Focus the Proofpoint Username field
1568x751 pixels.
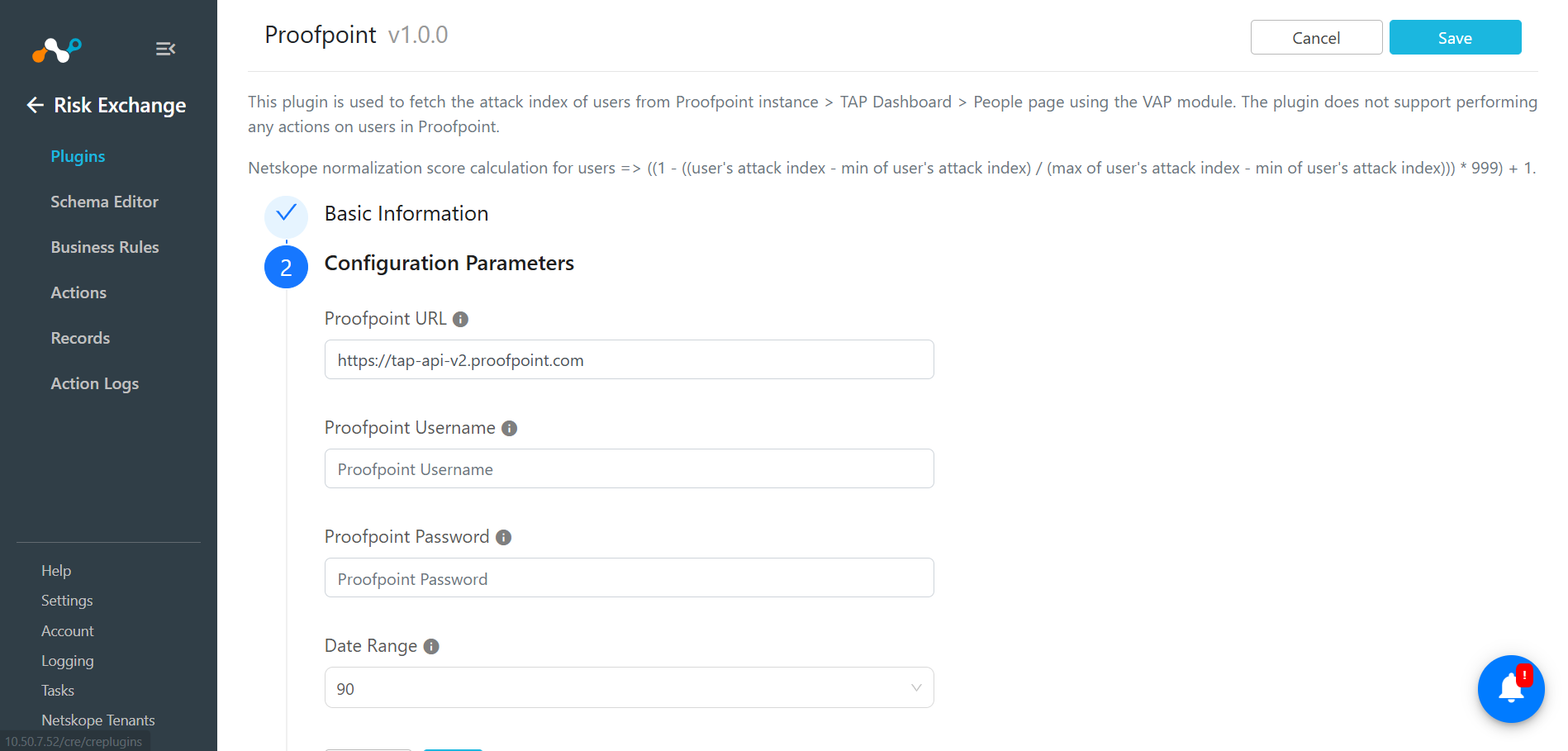point(630,468)
